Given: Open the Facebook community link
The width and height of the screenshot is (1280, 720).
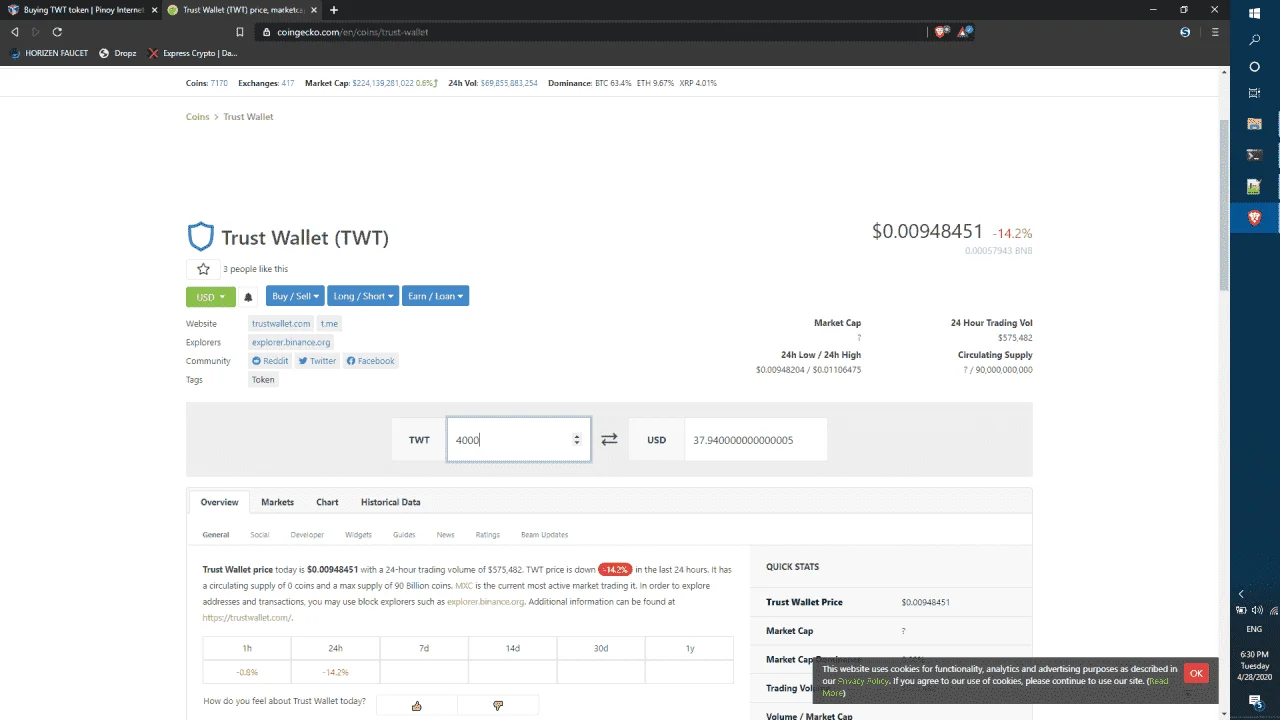Looking at the screenshot, I should (x=370, y=361).
